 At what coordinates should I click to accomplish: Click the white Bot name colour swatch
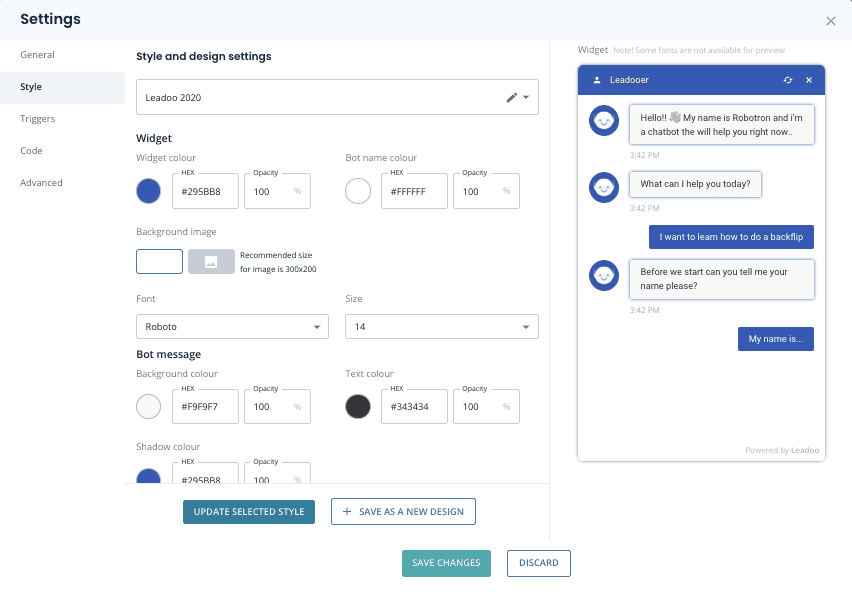point(358,191)
